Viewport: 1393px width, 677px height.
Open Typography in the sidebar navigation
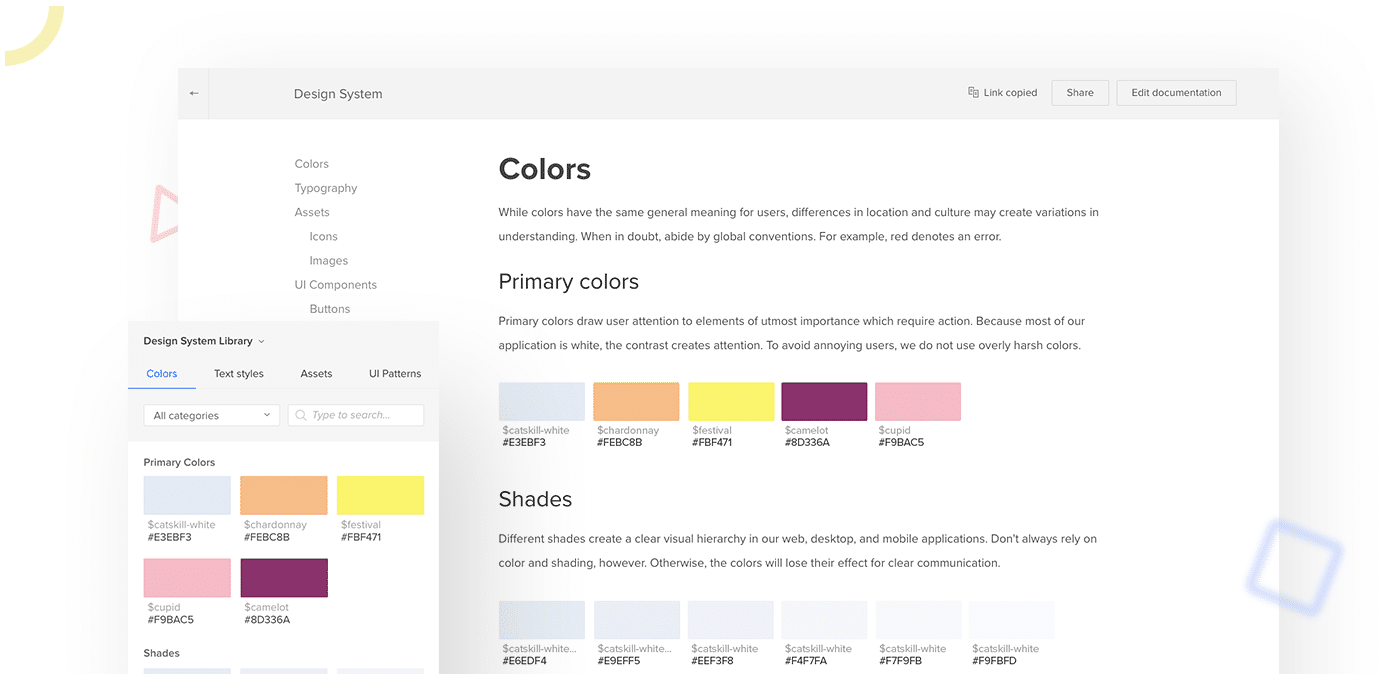point(326,188)
